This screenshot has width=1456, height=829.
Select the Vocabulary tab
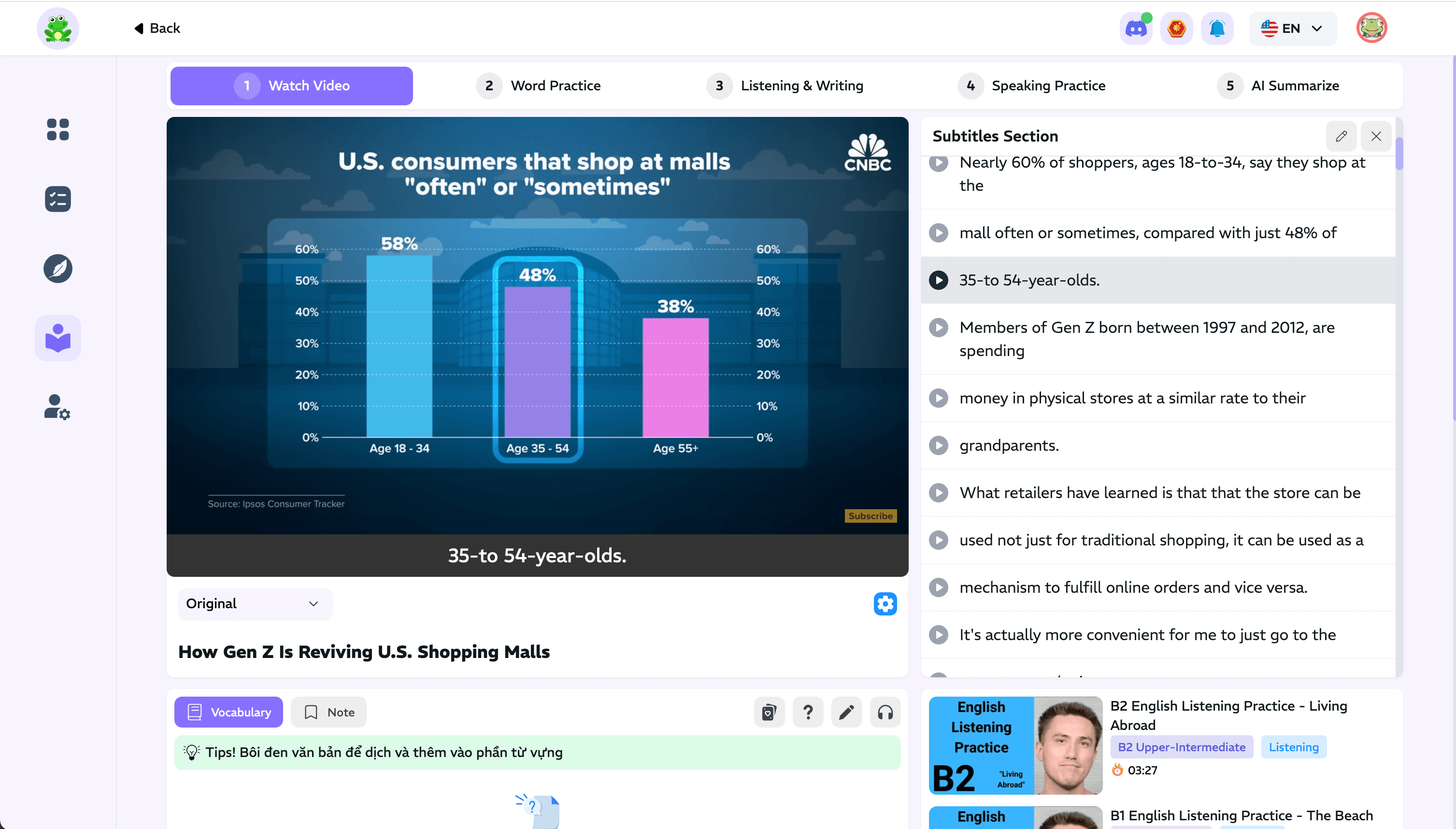click(228, 712)
